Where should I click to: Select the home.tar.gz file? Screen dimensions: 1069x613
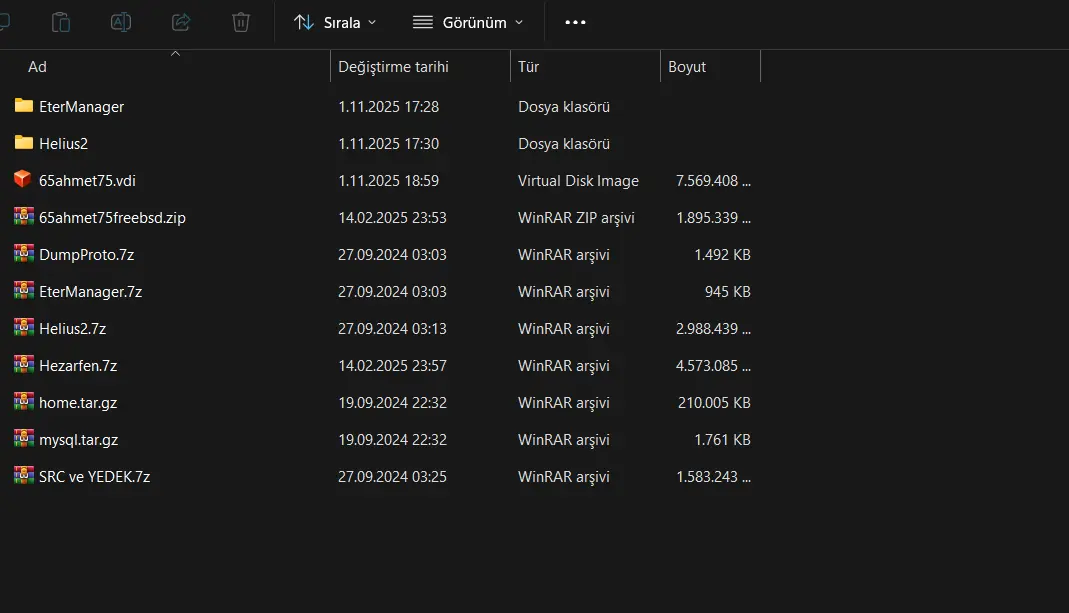78,402
